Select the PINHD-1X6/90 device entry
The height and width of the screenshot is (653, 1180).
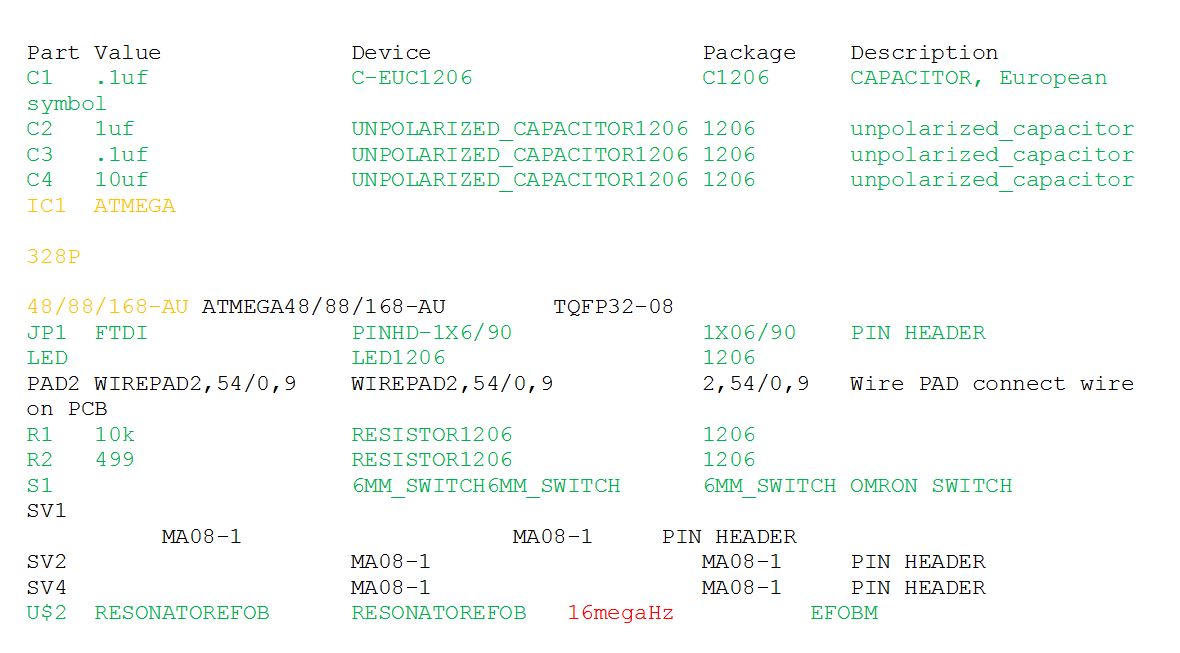pyautogui.click(x=432, y=333)
